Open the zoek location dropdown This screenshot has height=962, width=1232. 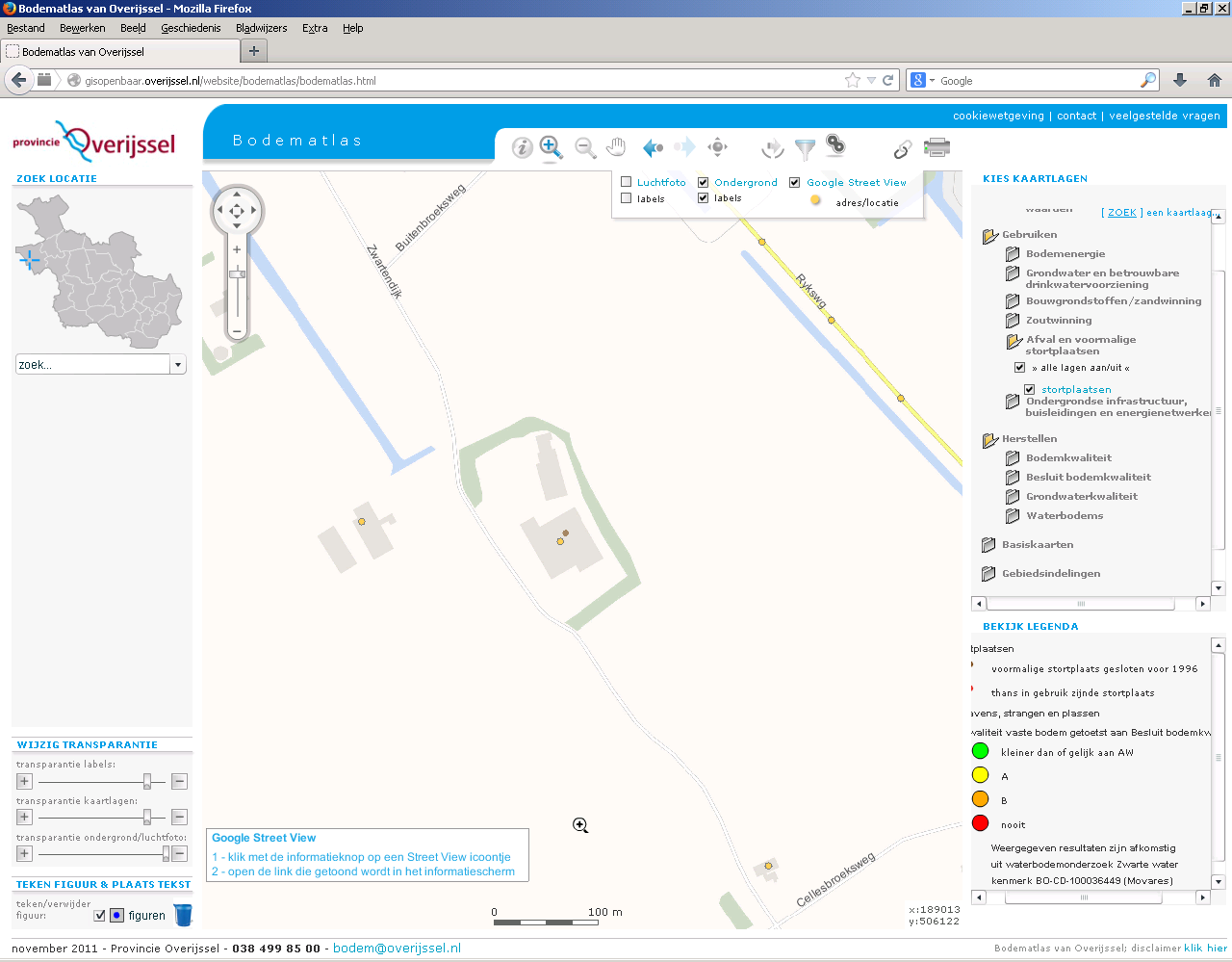[177, 363]
